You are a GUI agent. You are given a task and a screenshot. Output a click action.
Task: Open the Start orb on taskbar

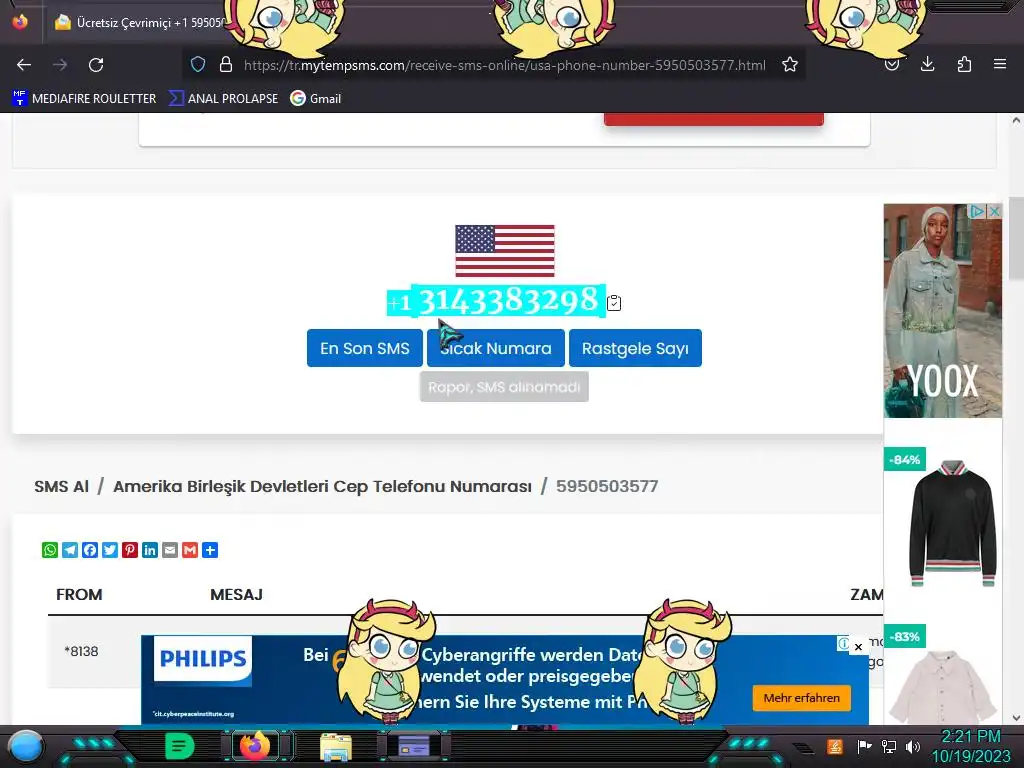(x=25, y=746)
